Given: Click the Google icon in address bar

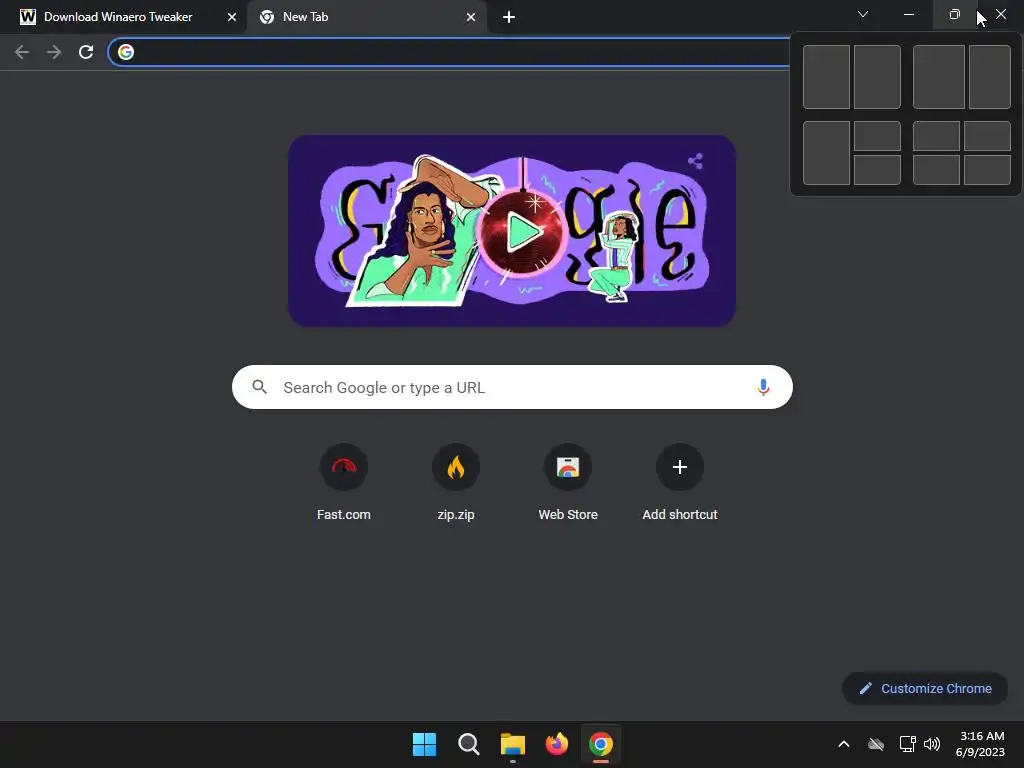Looking at the screenshot, I should coord(126,52).
